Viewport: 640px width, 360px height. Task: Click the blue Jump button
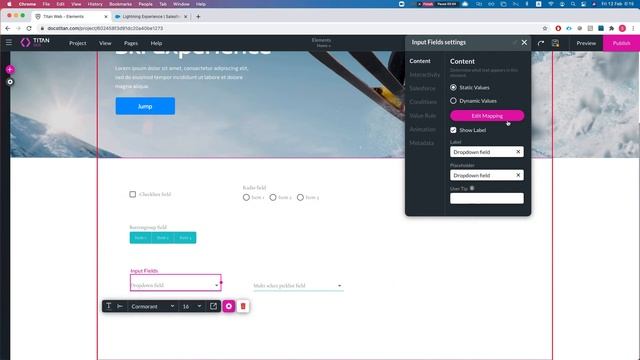coord(145,106)
